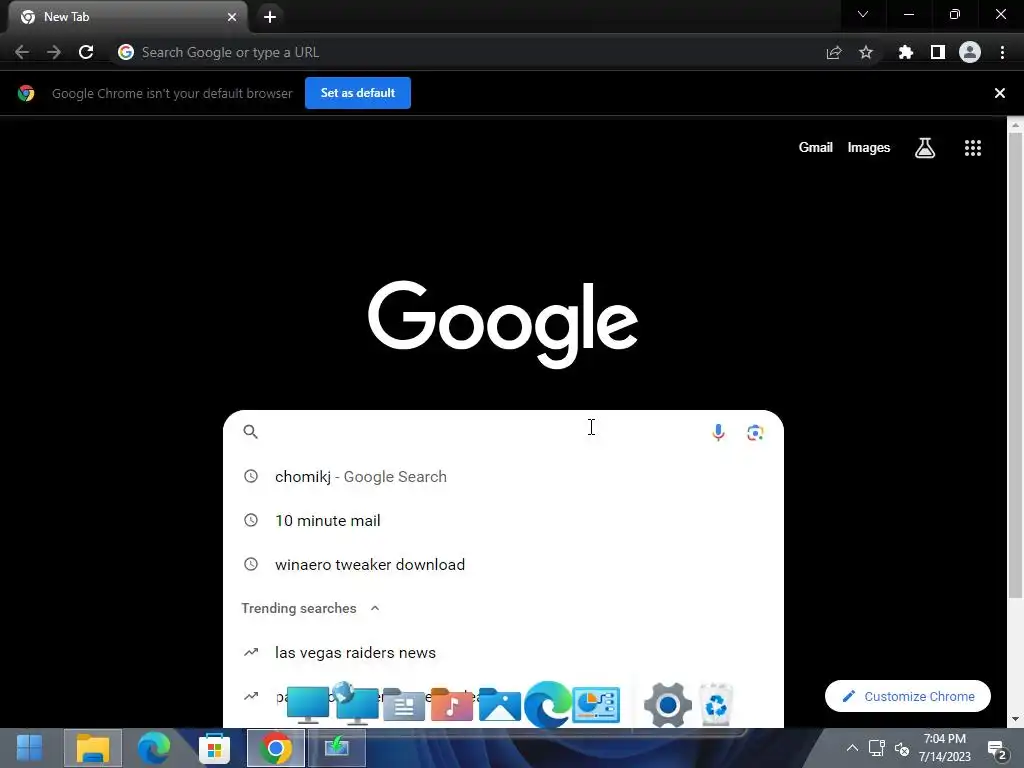The width and height of the screenshot is (1024, 768).
Task: Select las vegas raiders news trend
Action: point(503,652)
